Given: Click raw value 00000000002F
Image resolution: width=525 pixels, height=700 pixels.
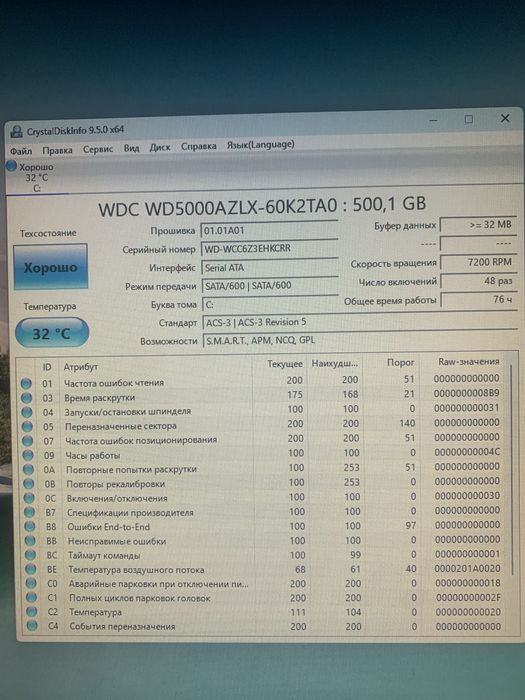Looking at the screenshot, I should click(x=468, y=597).
